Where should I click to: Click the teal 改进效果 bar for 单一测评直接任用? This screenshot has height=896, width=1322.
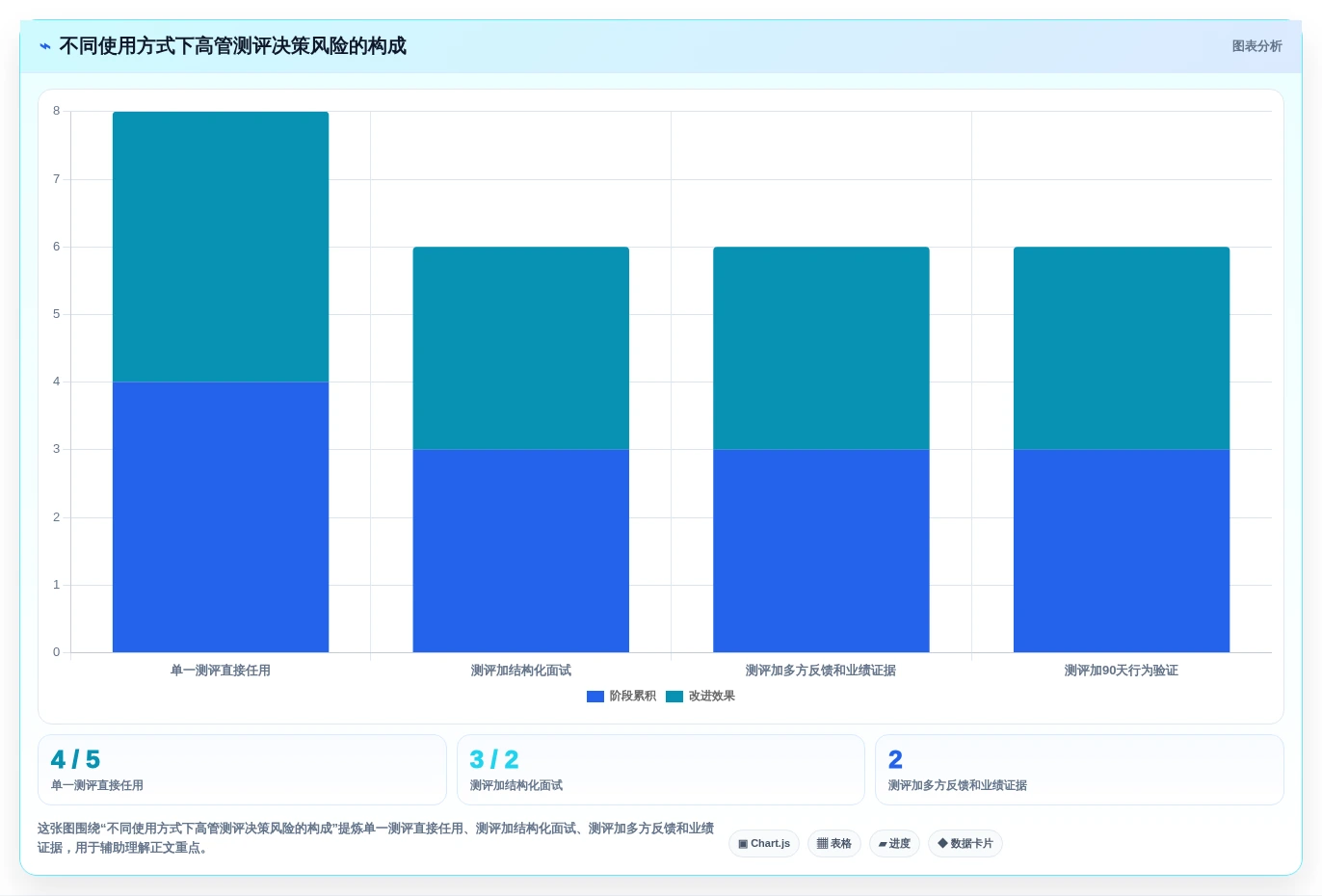(x=221, y=247)
